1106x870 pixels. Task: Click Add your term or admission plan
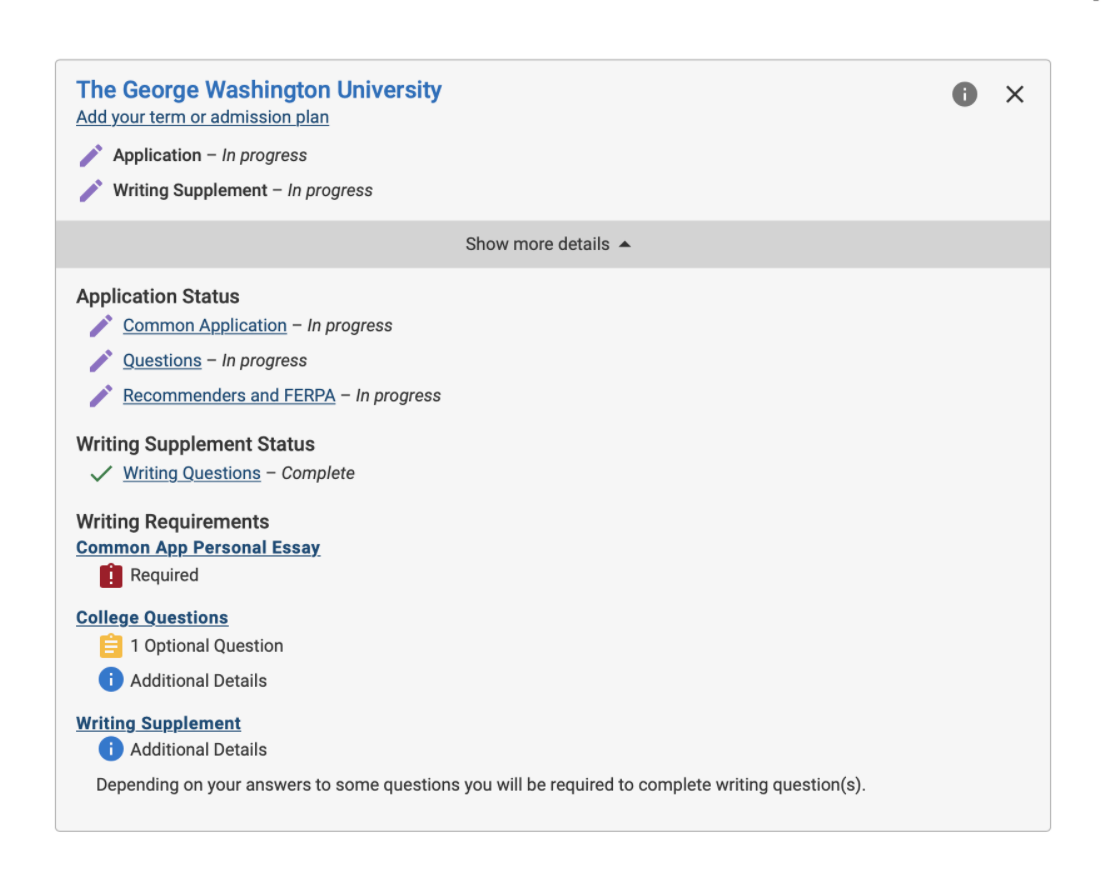click(202, 117)
